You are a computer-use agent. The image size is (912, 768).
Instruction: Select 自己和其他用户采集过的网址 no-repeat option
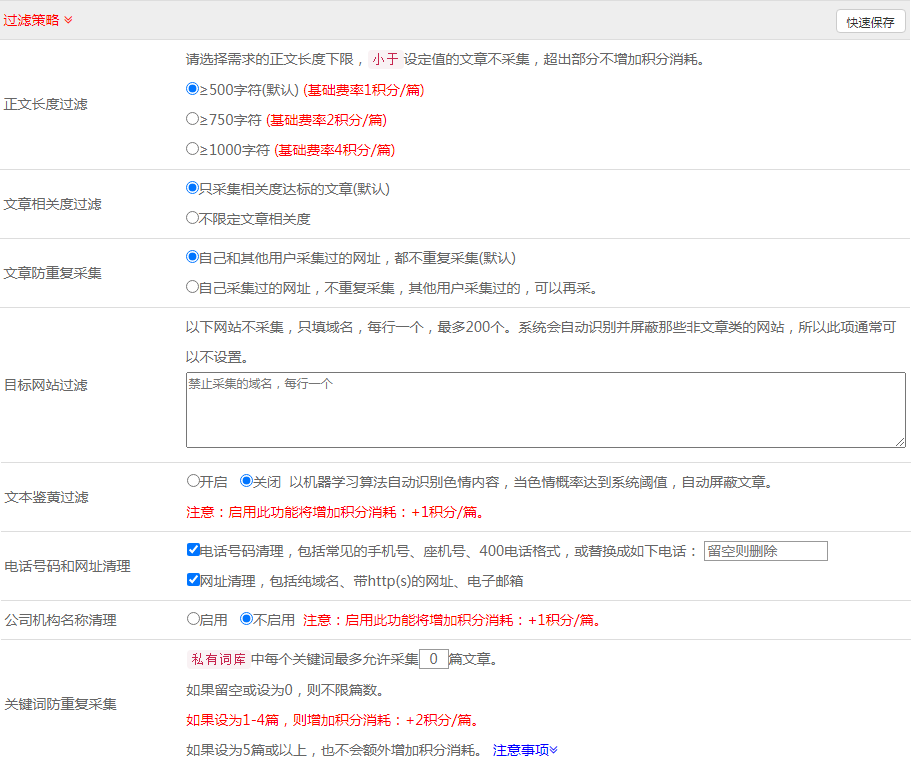pos(193,257)
